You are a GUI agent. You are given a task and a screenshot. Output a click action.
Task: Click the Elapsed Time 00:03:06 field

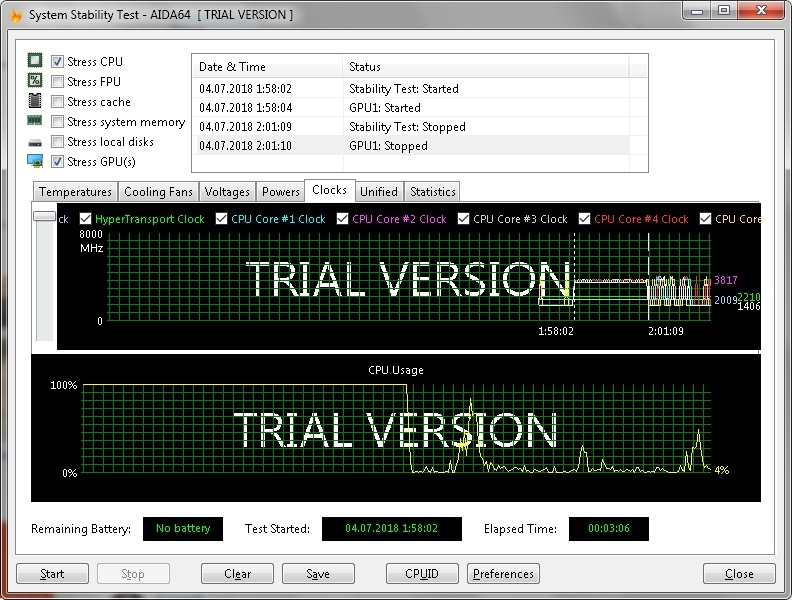[x=609, y=528]
